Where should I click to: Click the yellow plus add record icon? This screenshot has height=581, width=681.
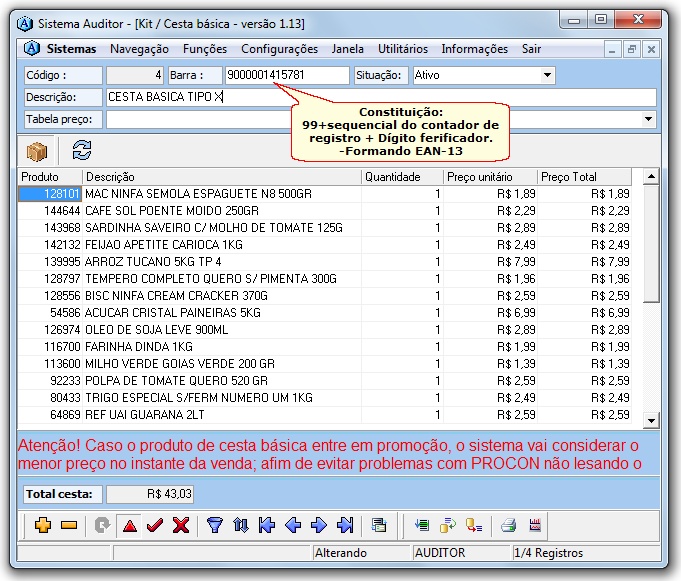coord(42,525)
